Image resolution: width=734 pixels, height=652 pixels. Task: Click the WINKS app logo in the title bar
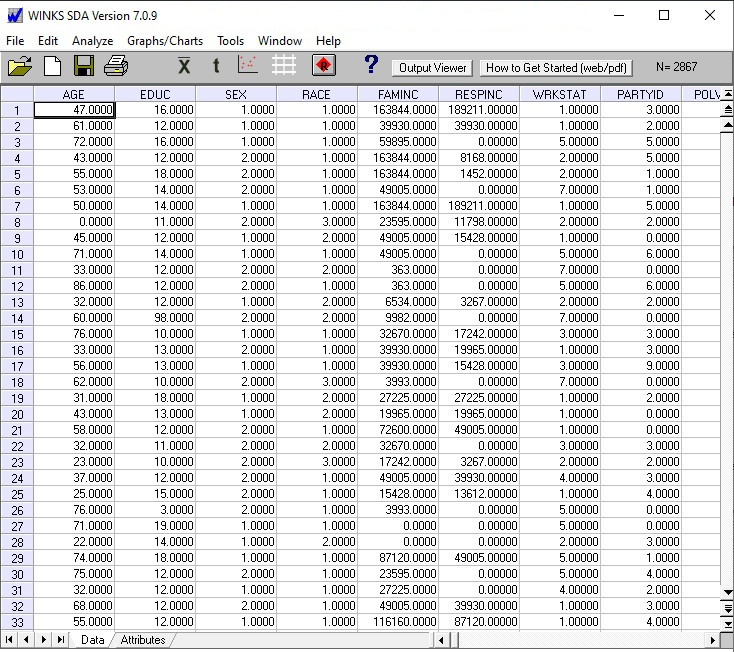[x=15, y=15]
